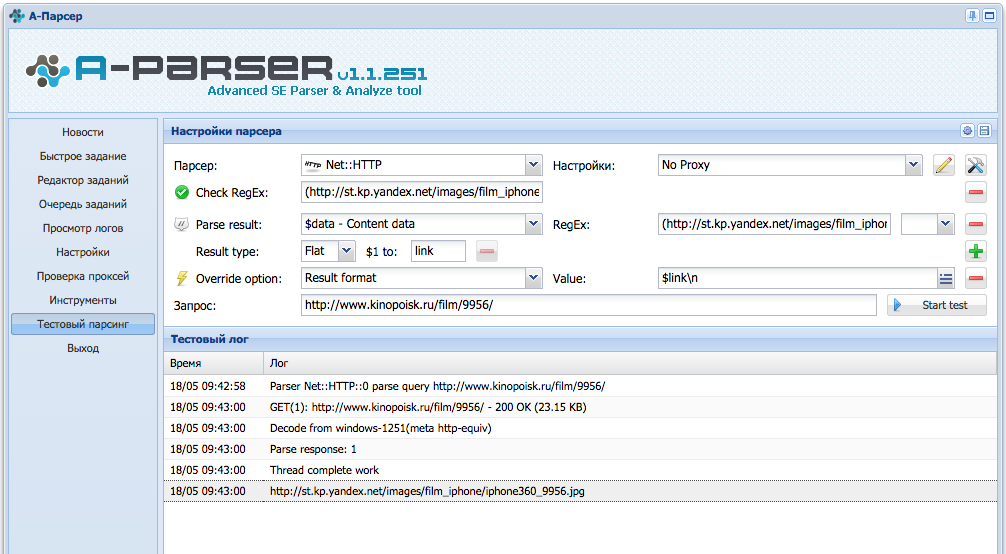Viewport: 1006px width, 554px height.
Task: Open Инструменты sidebar item
Action: click(x=83, y=300)
